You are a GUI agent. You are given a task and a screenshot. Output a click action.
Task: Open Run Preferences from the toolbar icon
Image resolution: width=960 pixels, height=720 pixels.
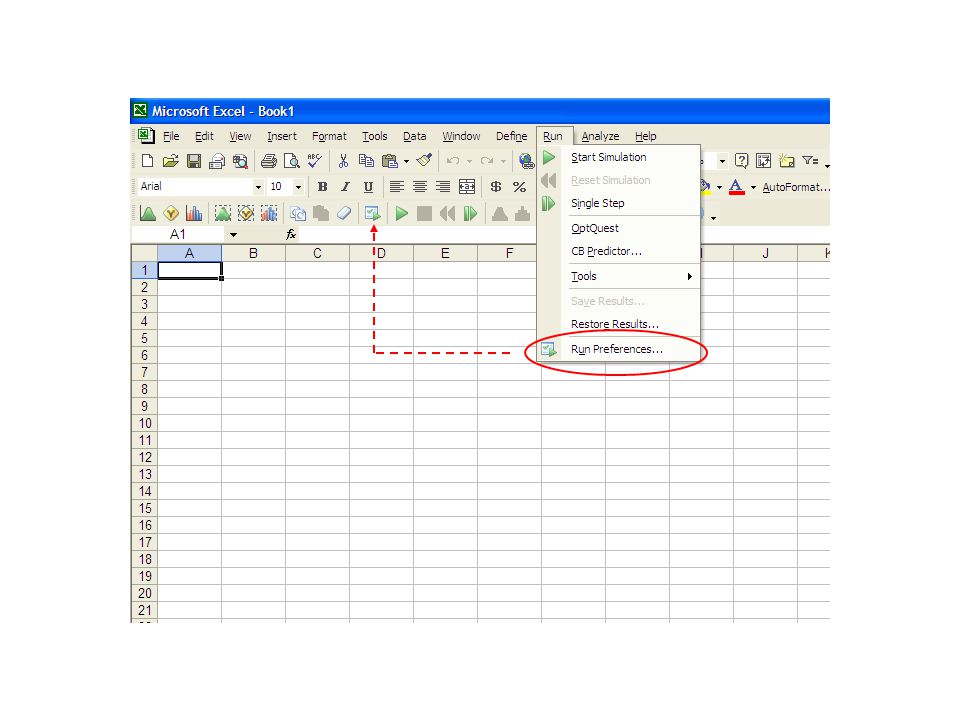tap(372, 213)
